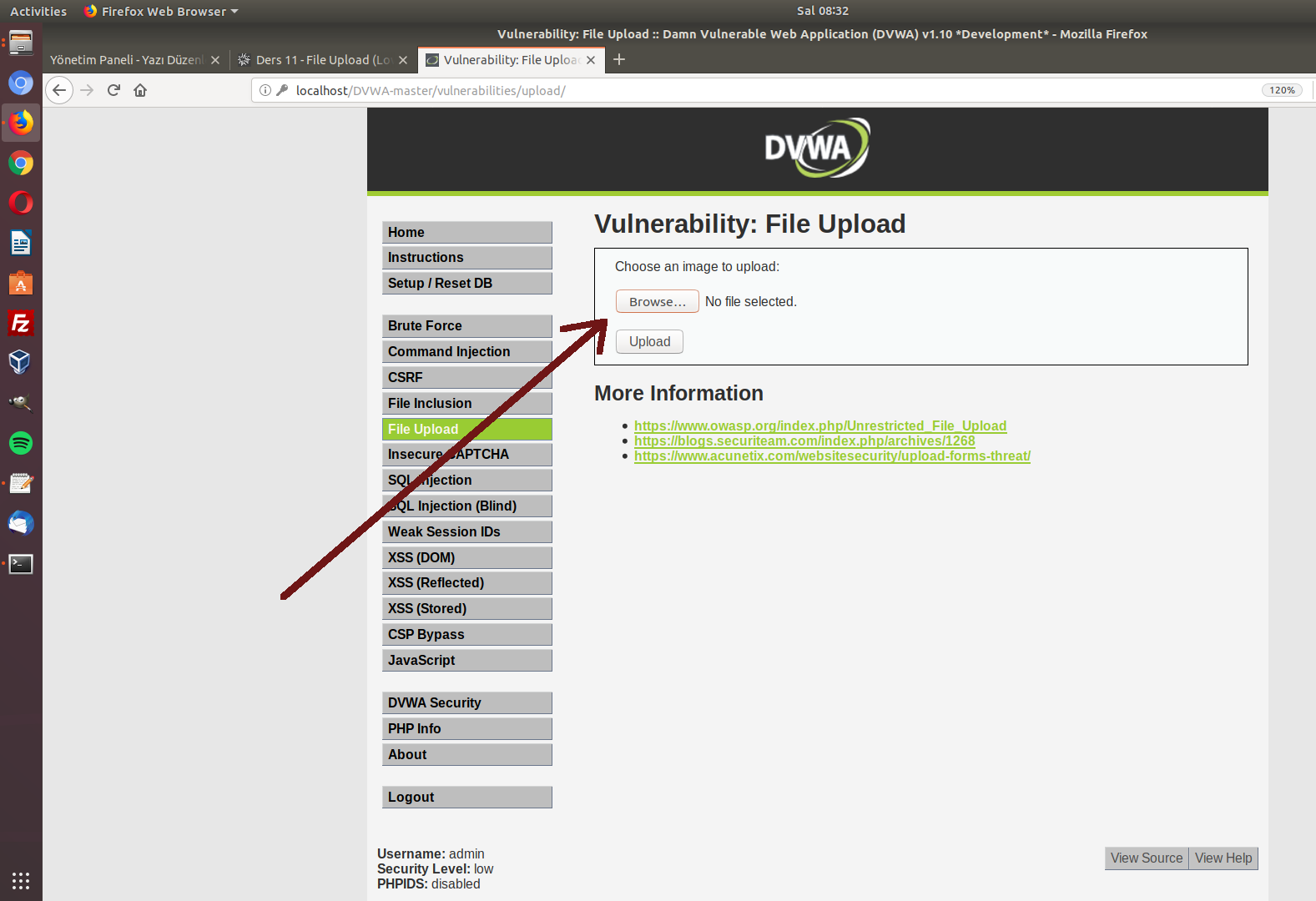Viewport: 1316px width, 901px height.
Task: Open the Home menu item
Action: [467, 233]
